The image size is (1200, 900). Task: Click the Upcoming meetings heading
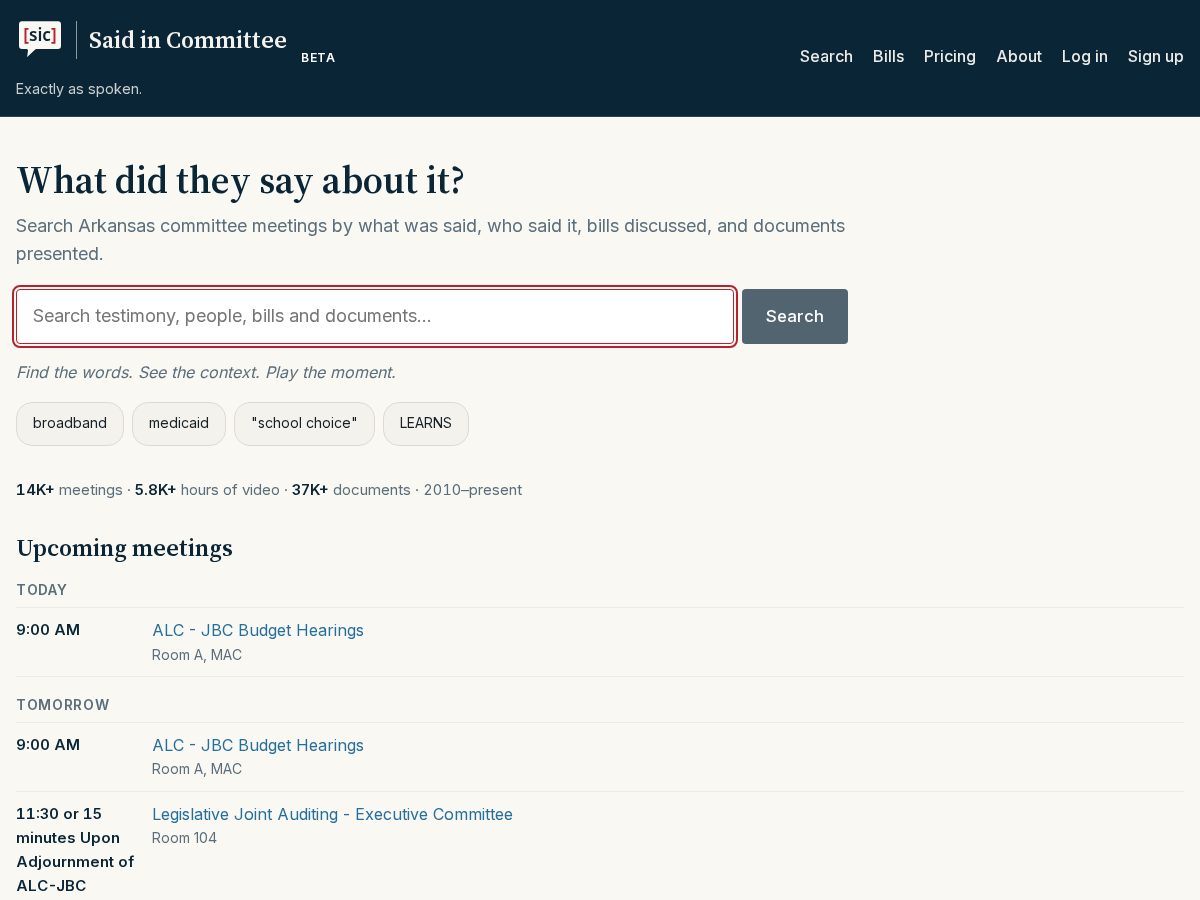click(x=124, y=548)
